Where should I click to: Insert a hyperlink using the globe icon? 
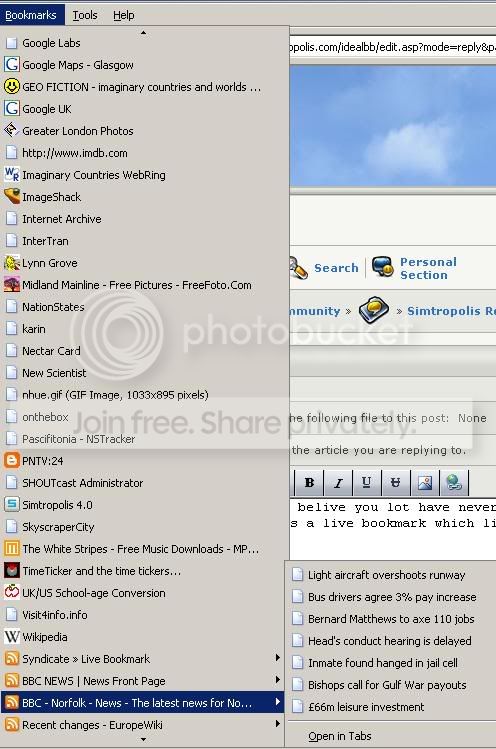click(x=453, y=483)
